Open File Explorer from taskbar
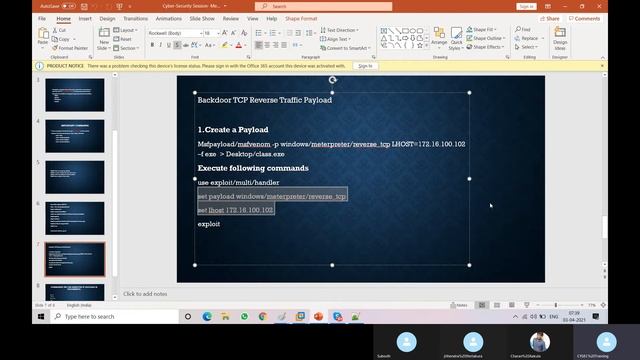 coord(225,316)
